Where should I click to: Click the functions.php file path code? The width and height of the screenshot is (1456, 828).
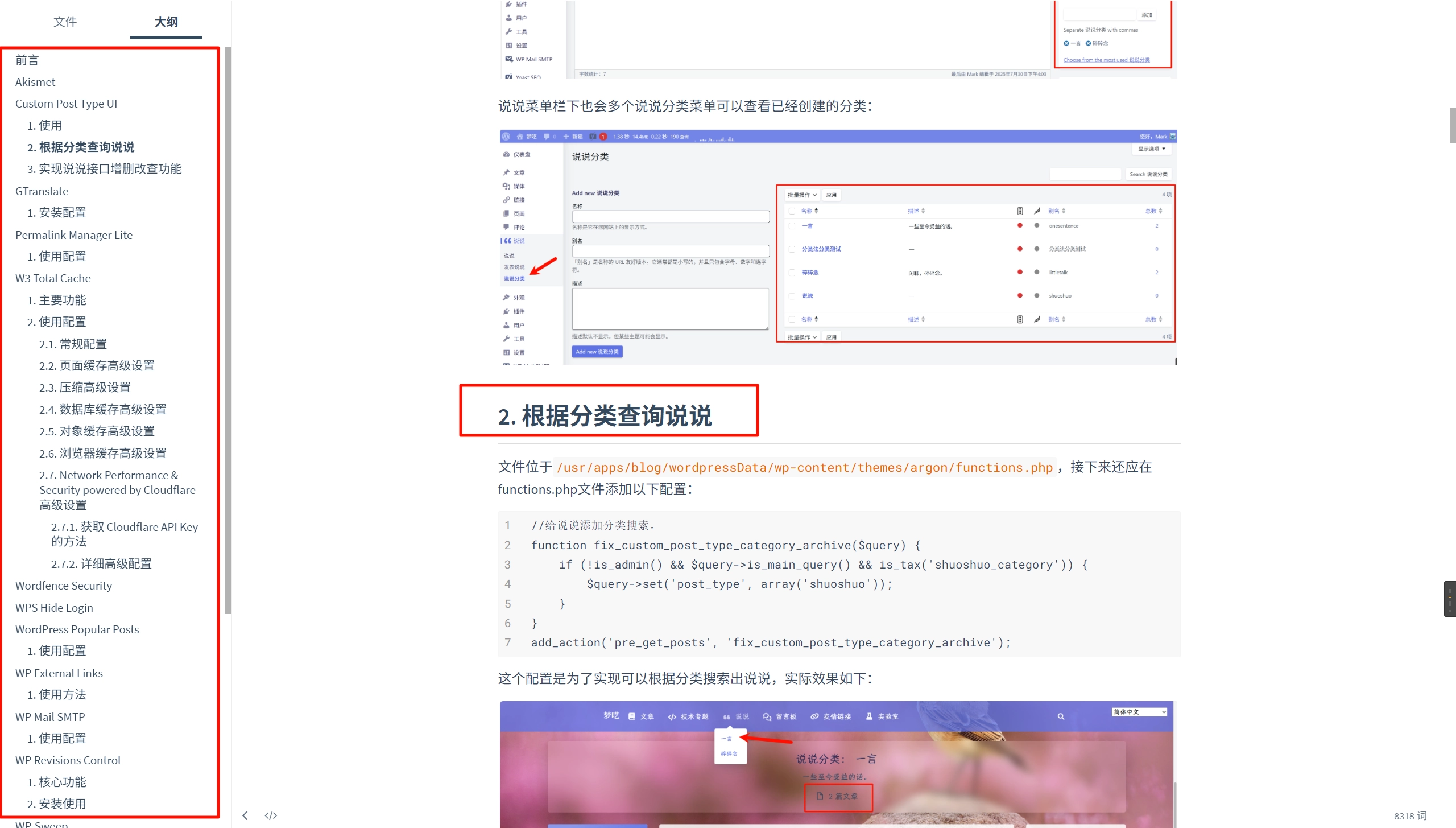(805, 467)
